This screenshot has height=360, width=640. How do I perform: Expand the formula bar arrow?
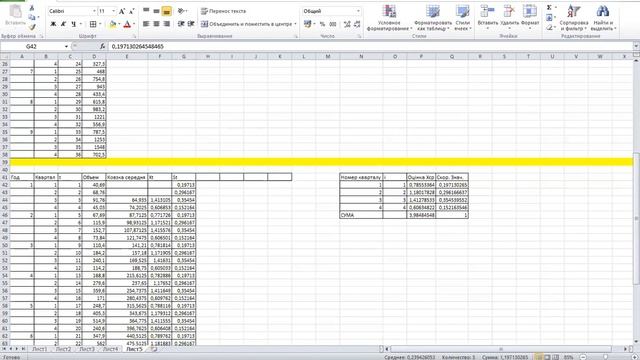coord(636,47)
